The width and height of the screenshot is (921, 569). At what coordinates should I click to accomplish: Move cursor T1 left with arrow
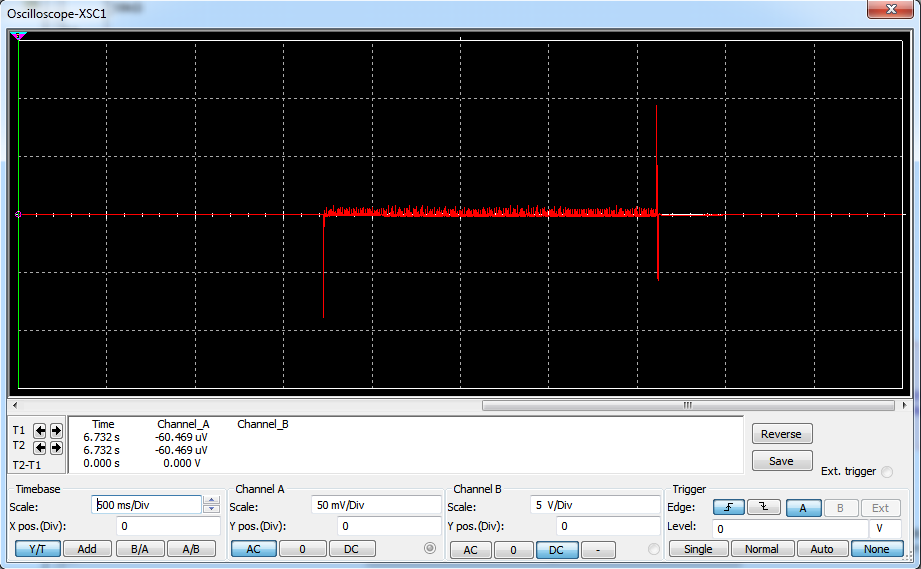coord(40,431)
